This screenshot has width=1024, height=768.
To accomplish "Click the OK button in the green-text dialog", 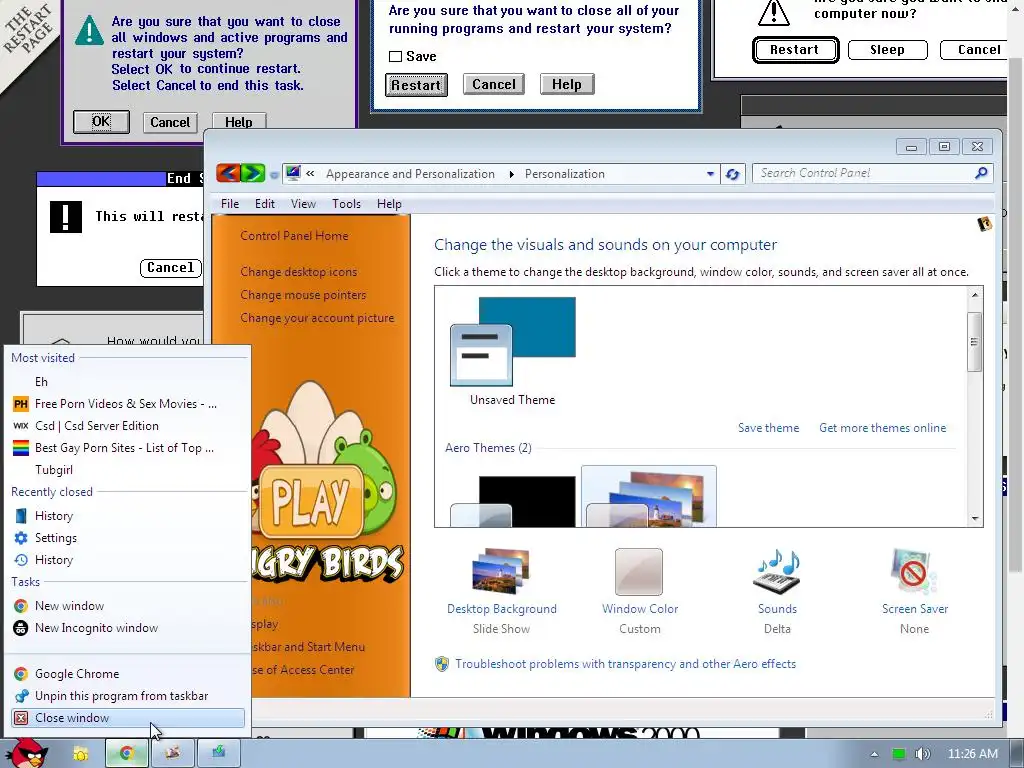I will pos(101,121).
